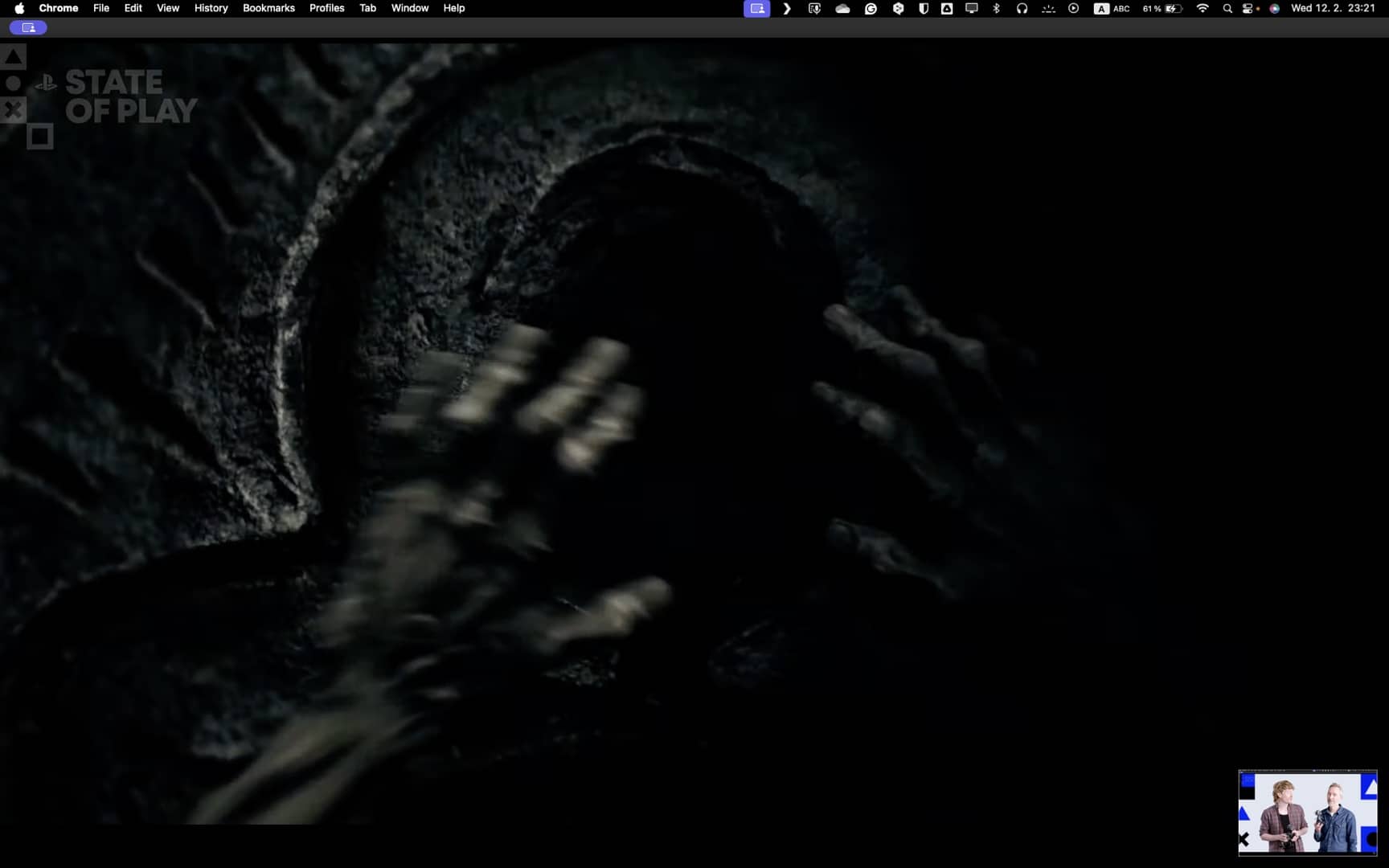The height and width of the screenshot is (868, 1389).
Task: Click the date and time clock
Action: click(x=1333, y=8)
